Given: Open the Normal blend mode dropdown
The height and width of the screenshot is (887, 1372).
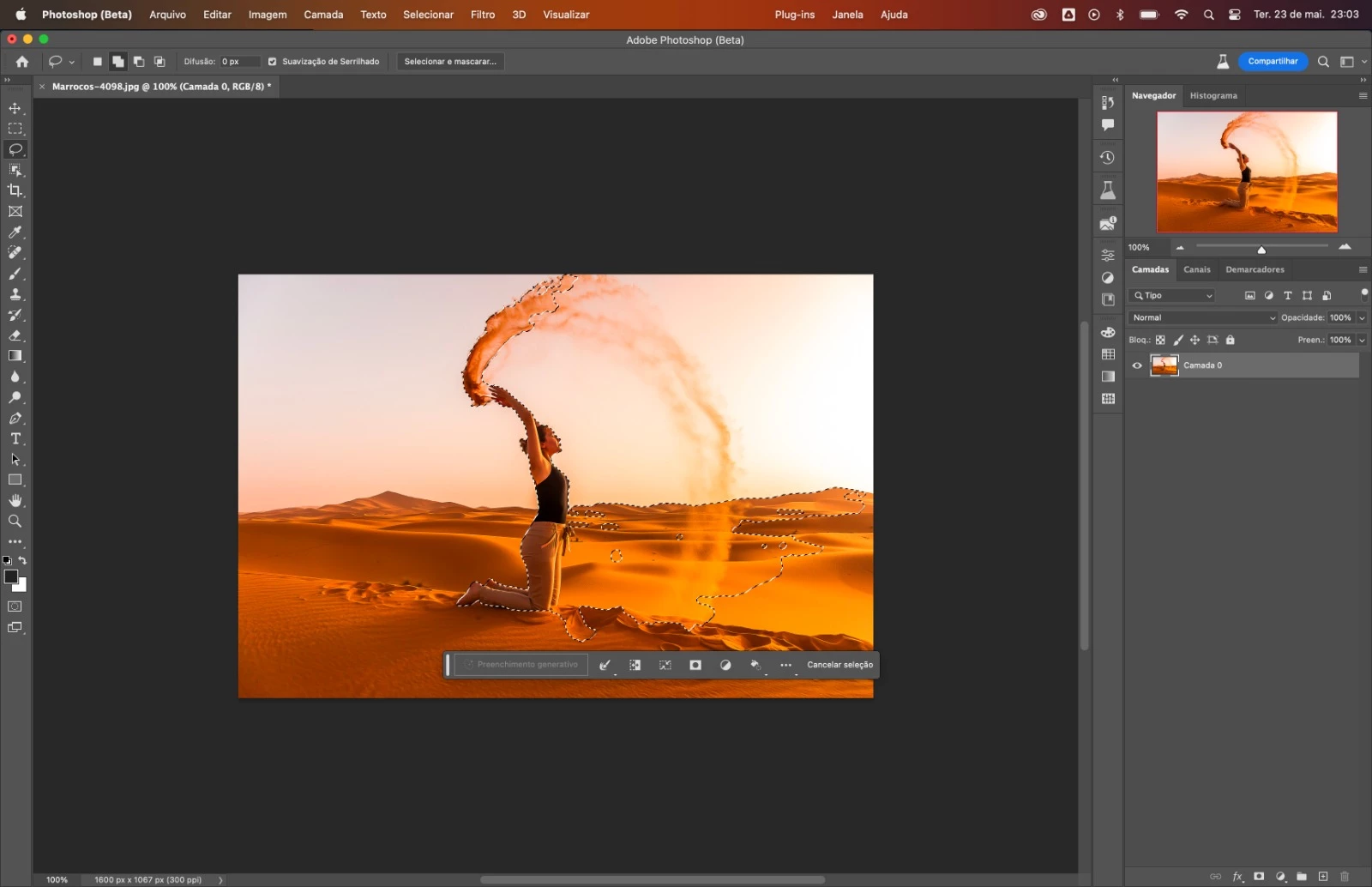Looking at the screenshot, I should coord(1202,317).
